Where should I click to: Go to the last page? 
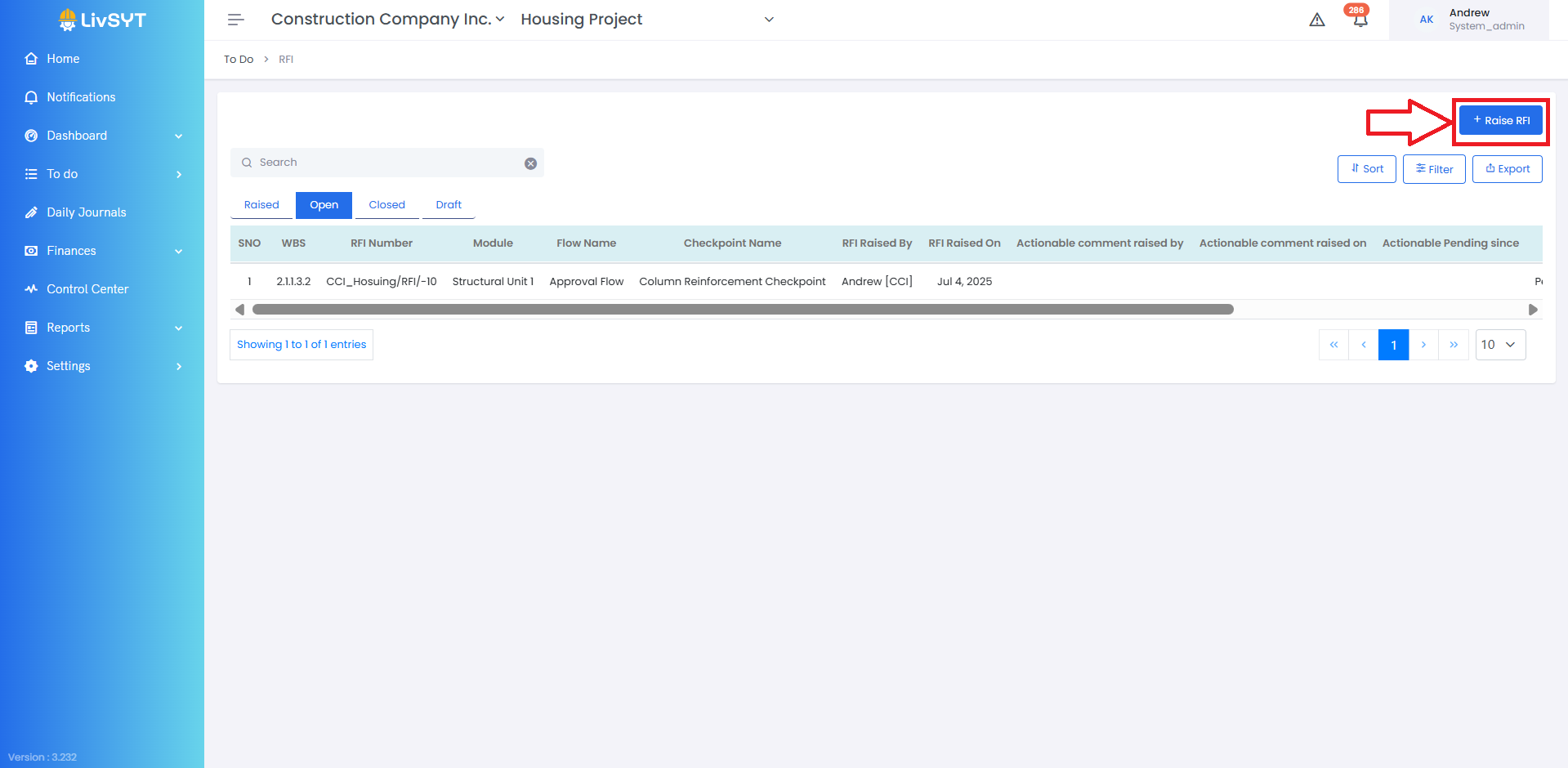(x=1454, y=345)
